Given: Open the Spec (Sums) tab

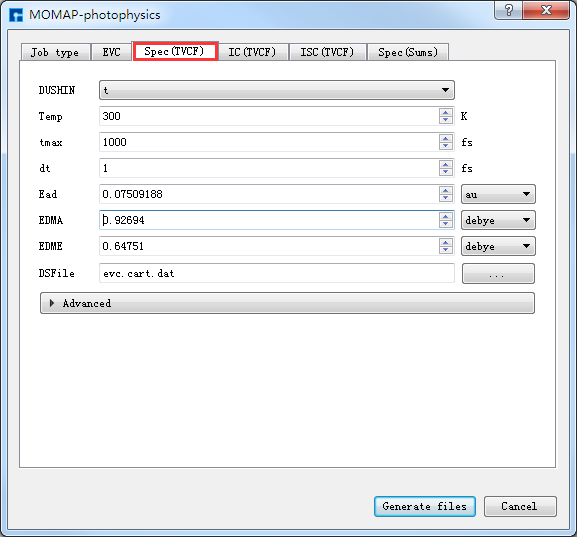Looking at the screenshot, I should (x=408, y=52).
